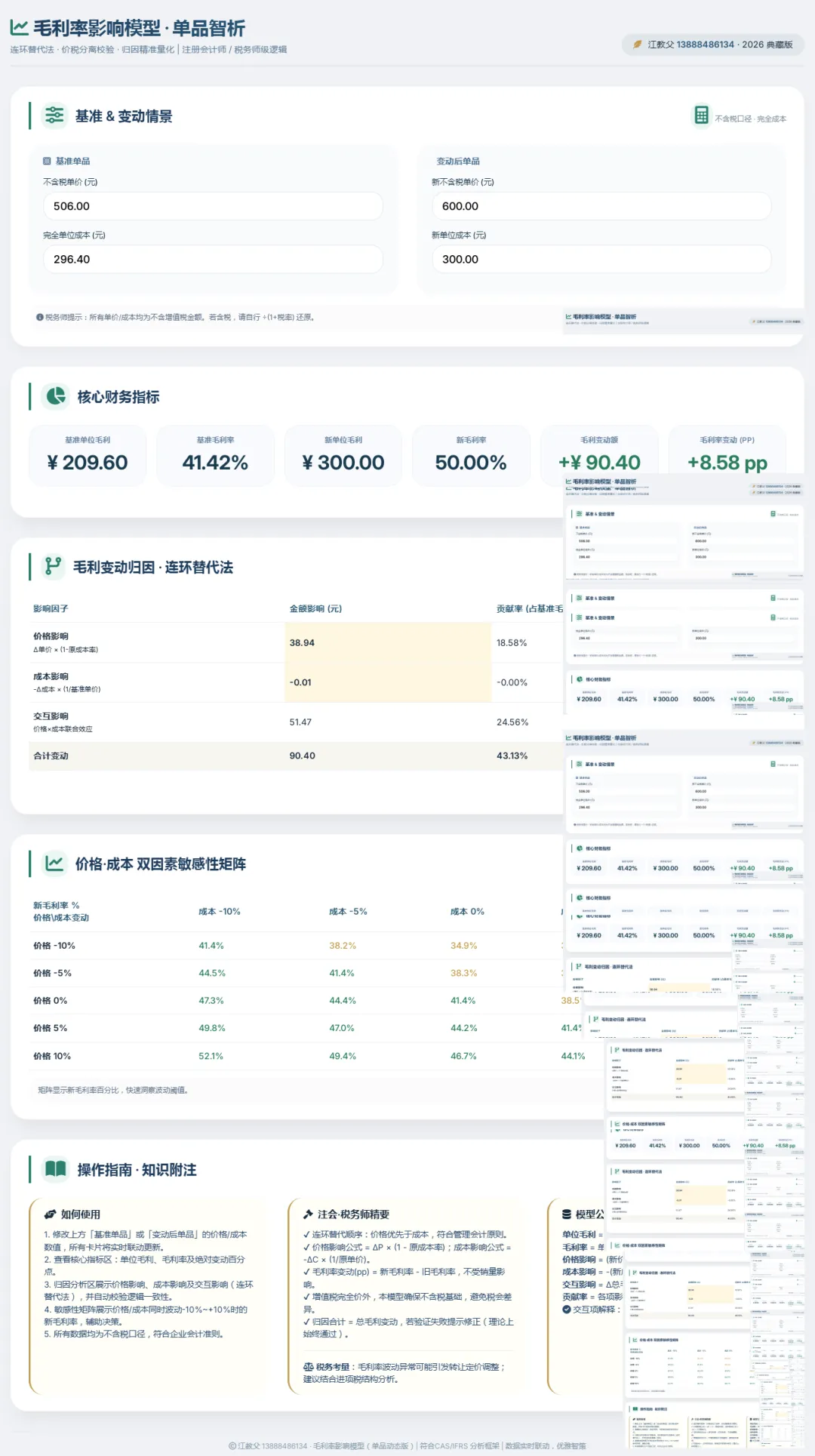Click the calculator icon beside 不含税口径
This screenshot has width=815, height=1456.
[701, 115]
